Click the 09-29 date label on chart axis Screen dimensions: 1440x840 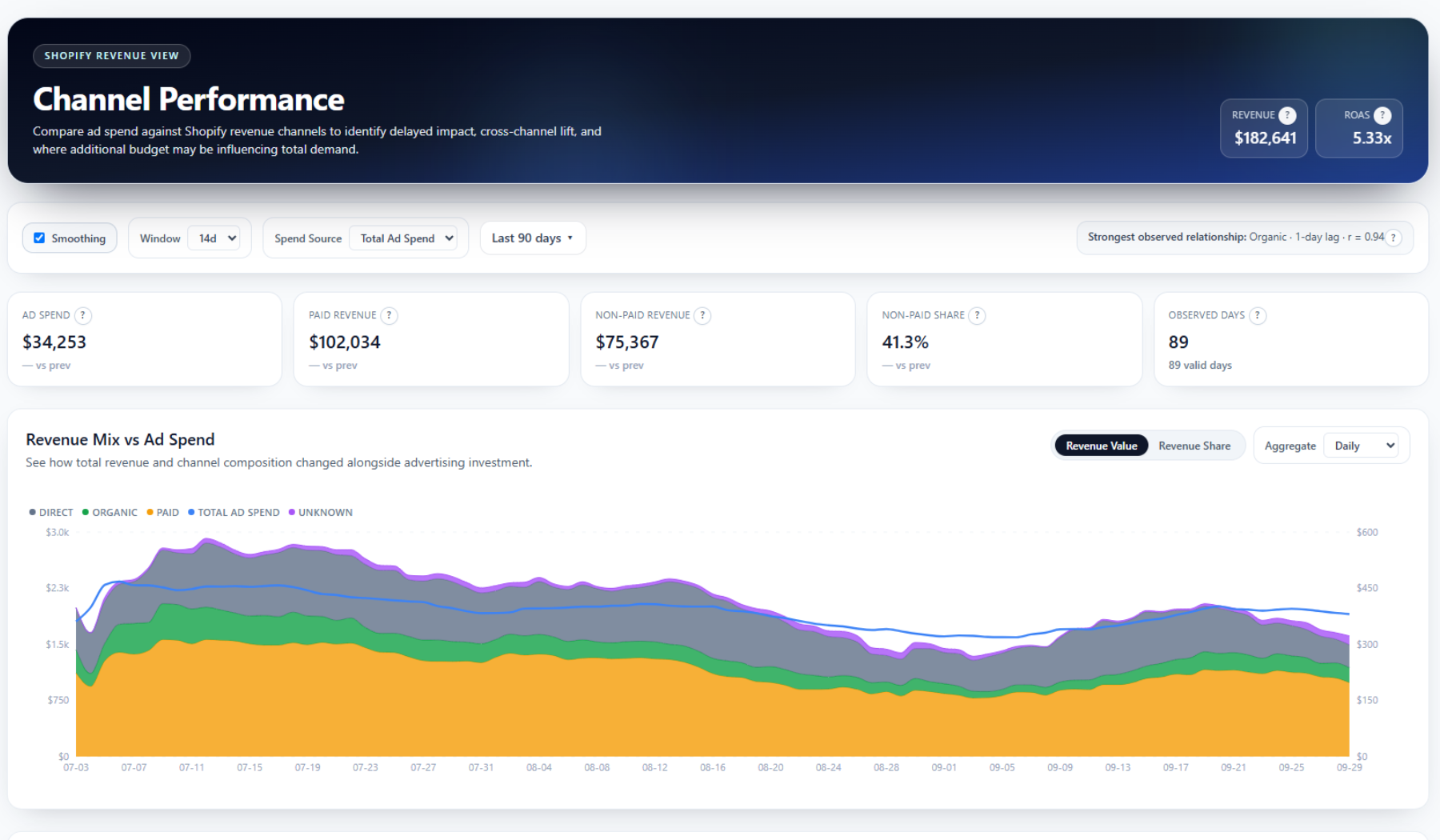1350,767
